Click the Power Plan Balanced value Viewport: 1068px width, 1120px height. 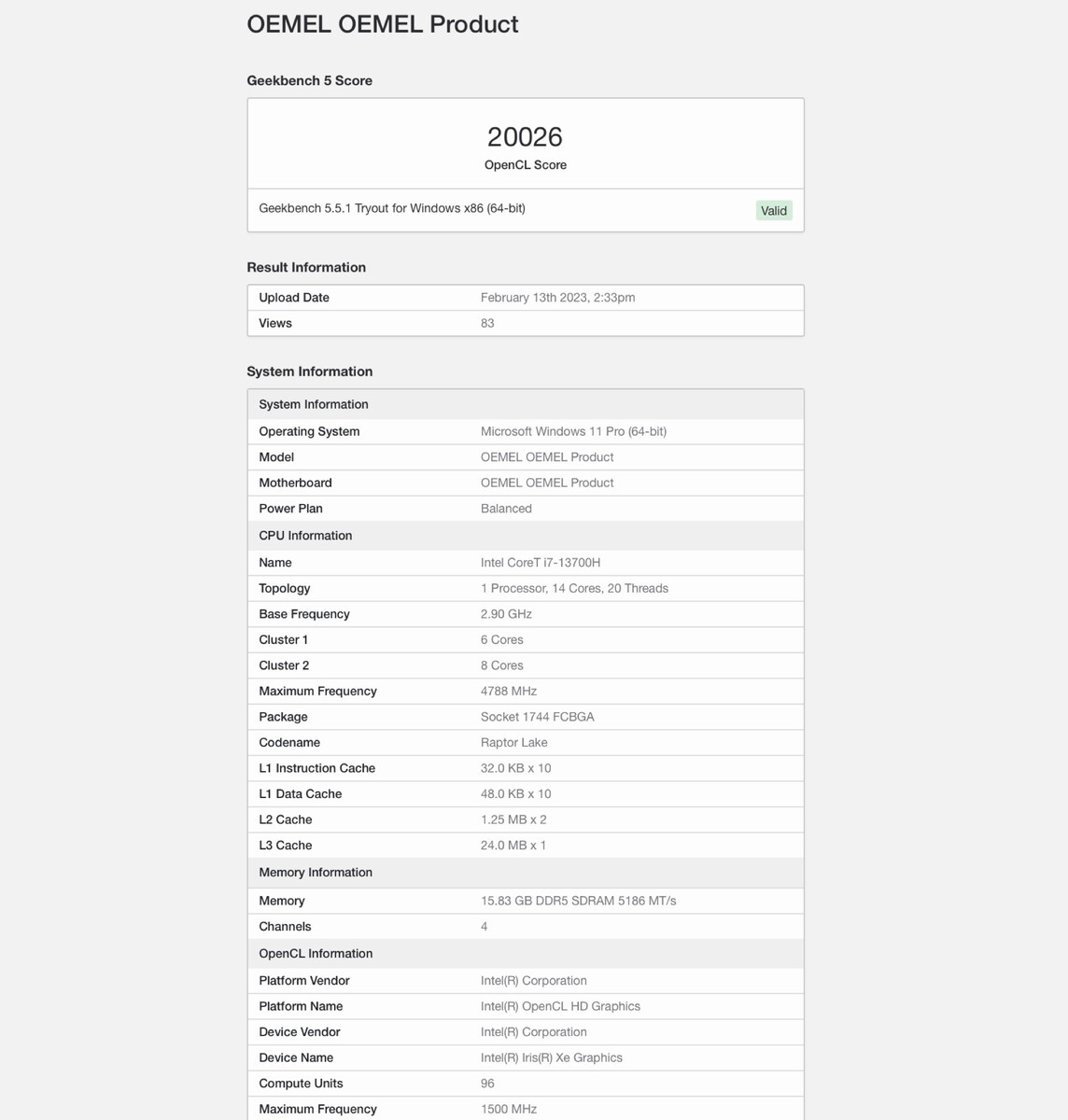(506, 509)
